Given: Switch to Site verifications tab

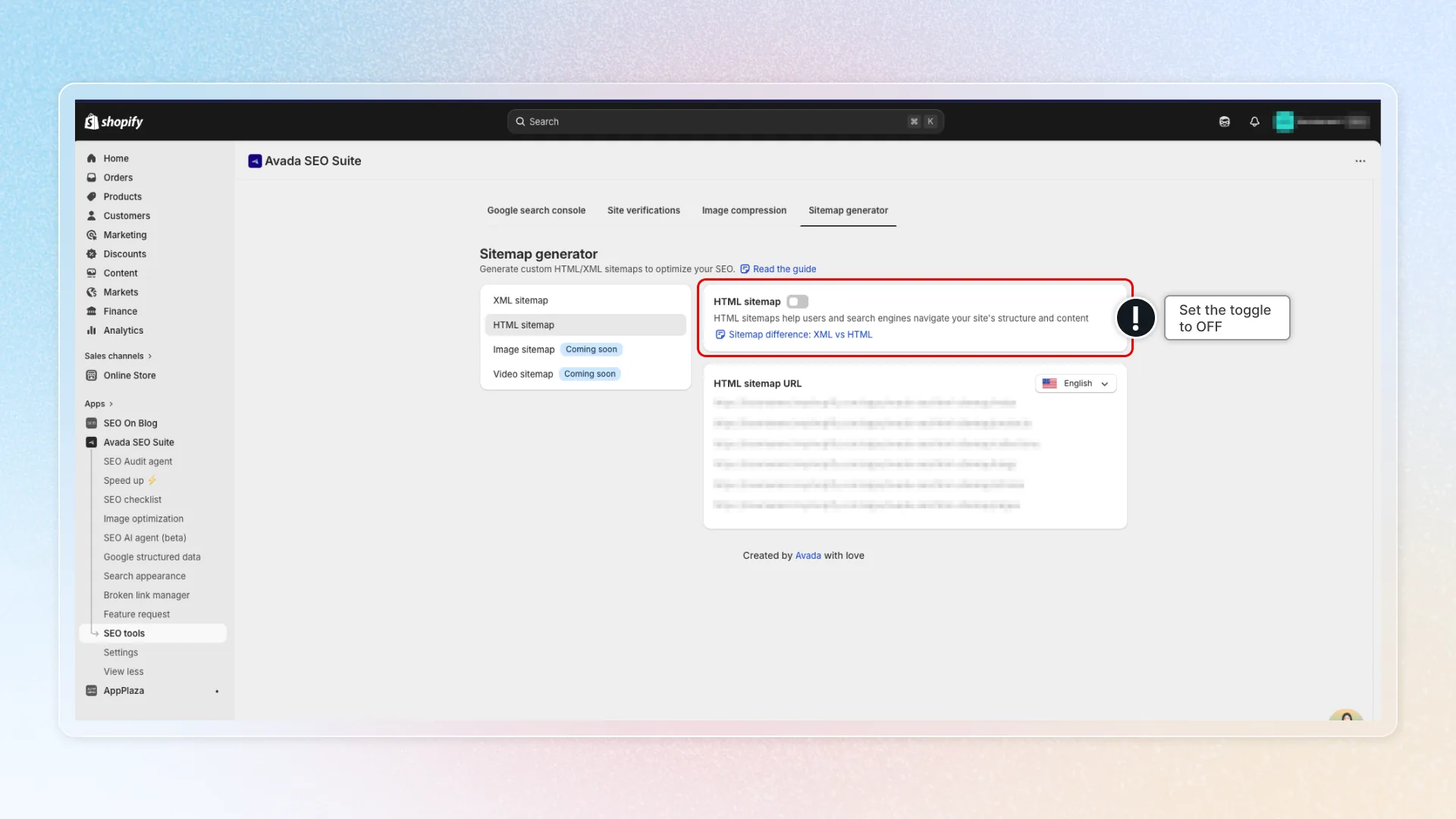Looking at the screenshot, I should pyautogui.click(x=643, y=211).
